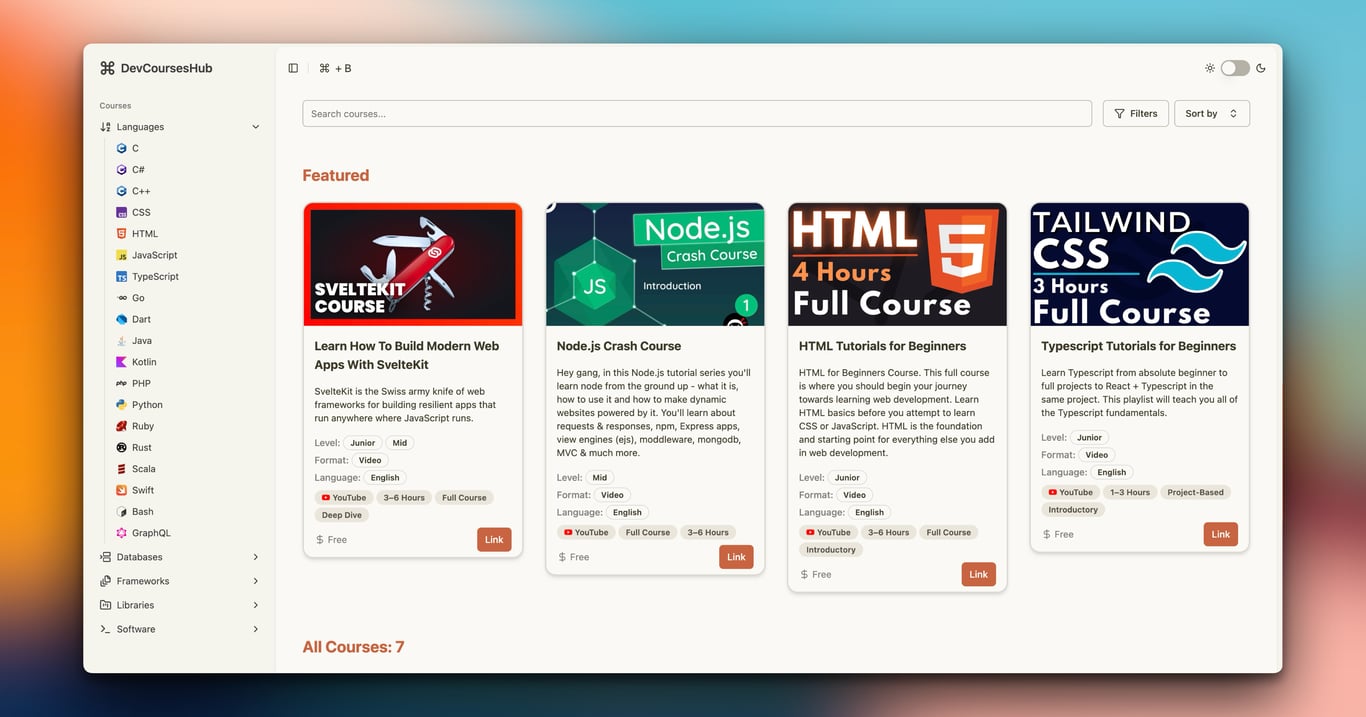Screen dimensions: 1366x717
Task: Click the Go language icon
Action: click(121, 298)
